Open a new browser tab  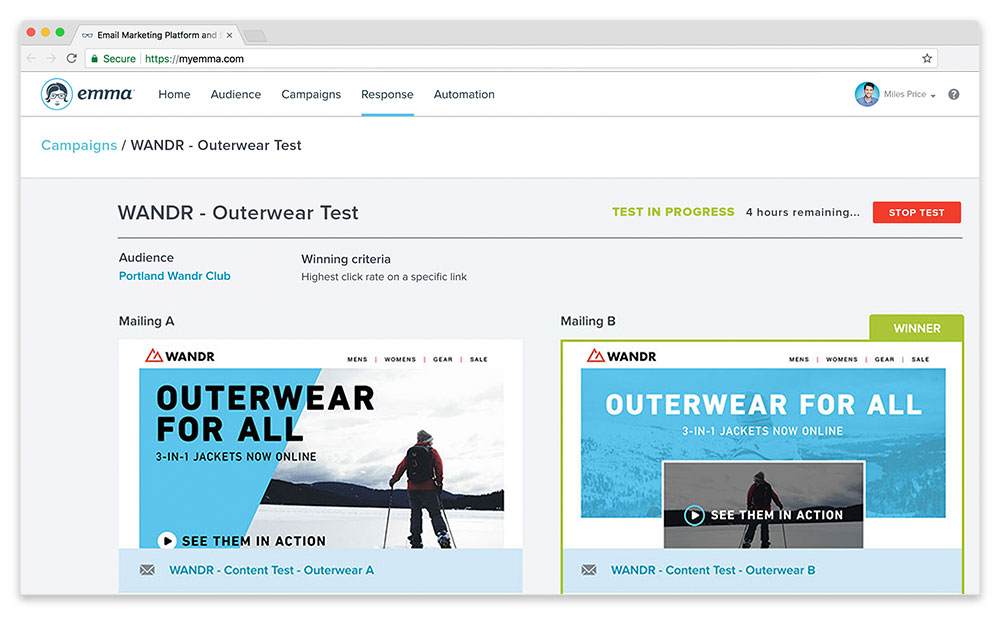[x=255, y=36]
